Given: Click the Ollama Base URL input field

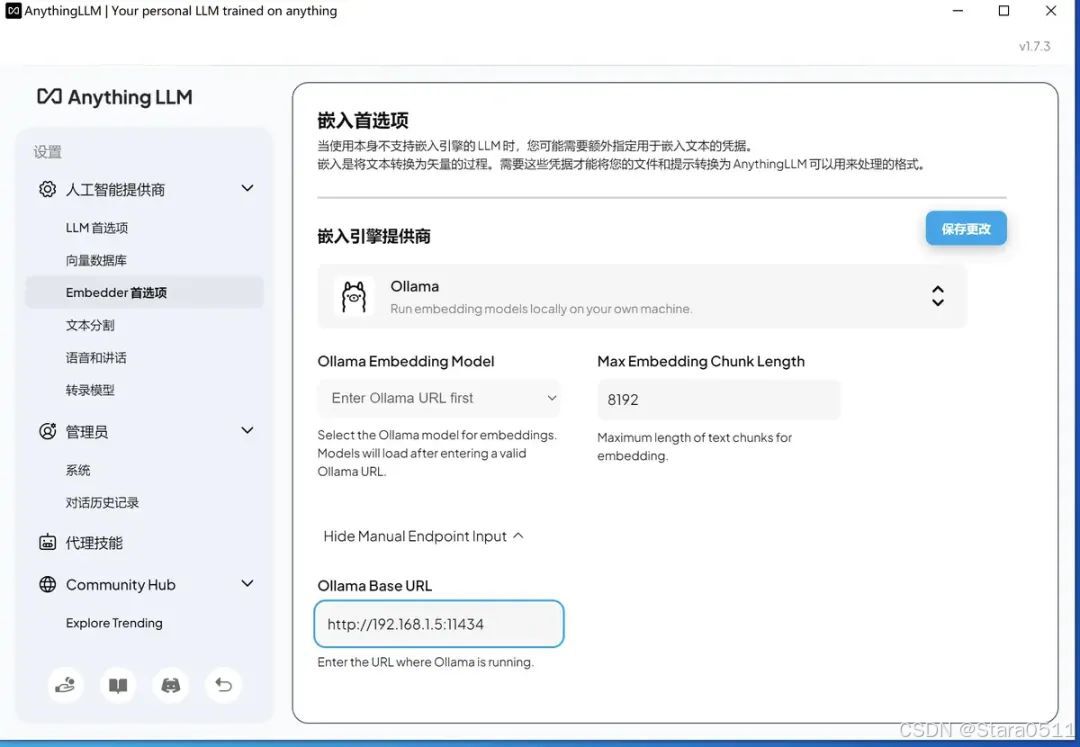Looking at the screenshot, I should point(439,624).
